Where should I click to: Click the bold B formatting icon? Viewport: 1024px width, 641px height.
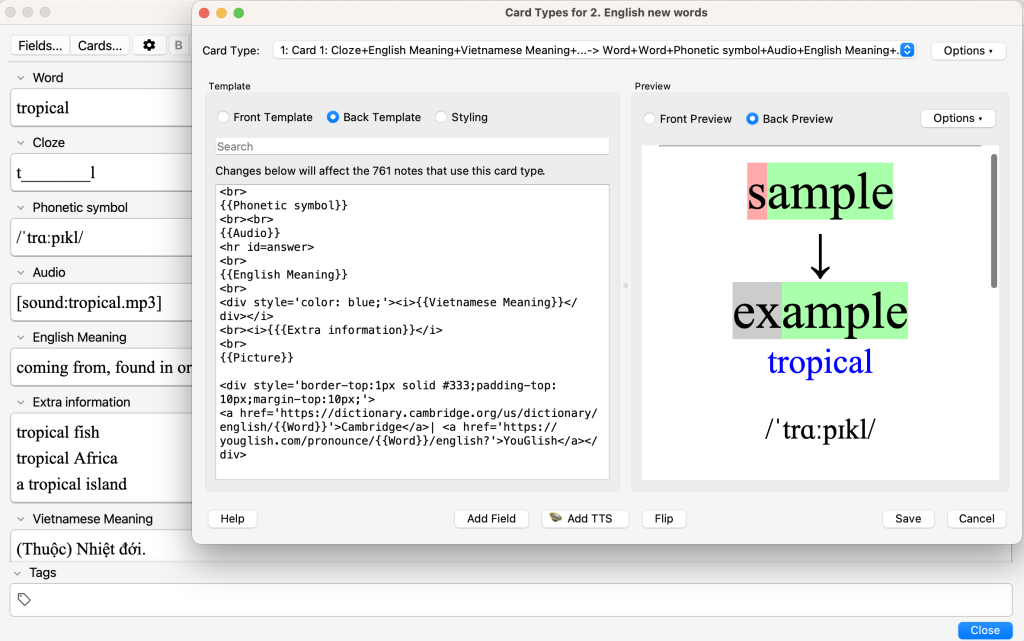pos(179,45)
